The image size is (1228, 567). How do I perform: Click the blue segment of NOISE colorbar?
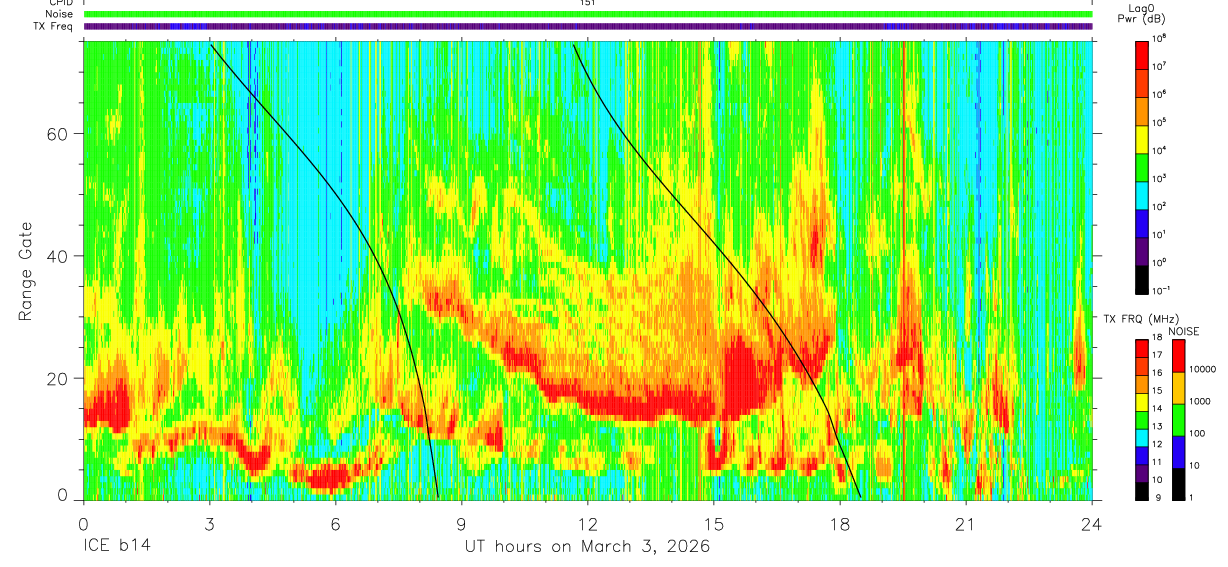coord(1178,451)
